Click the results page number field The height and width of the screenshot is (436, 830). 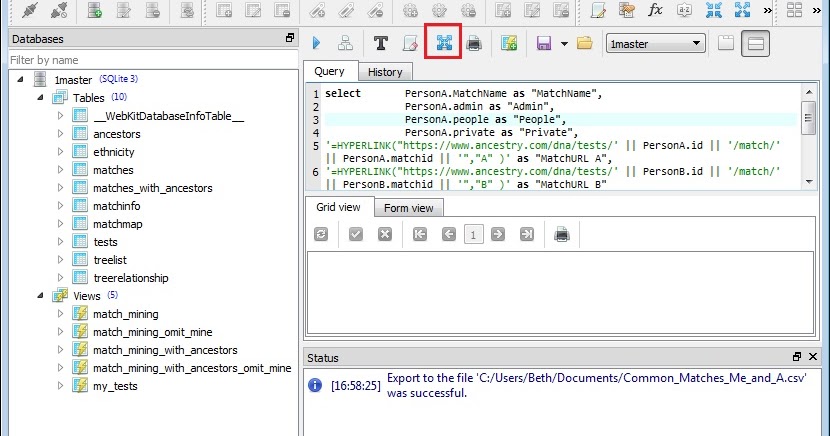point(473,234)
